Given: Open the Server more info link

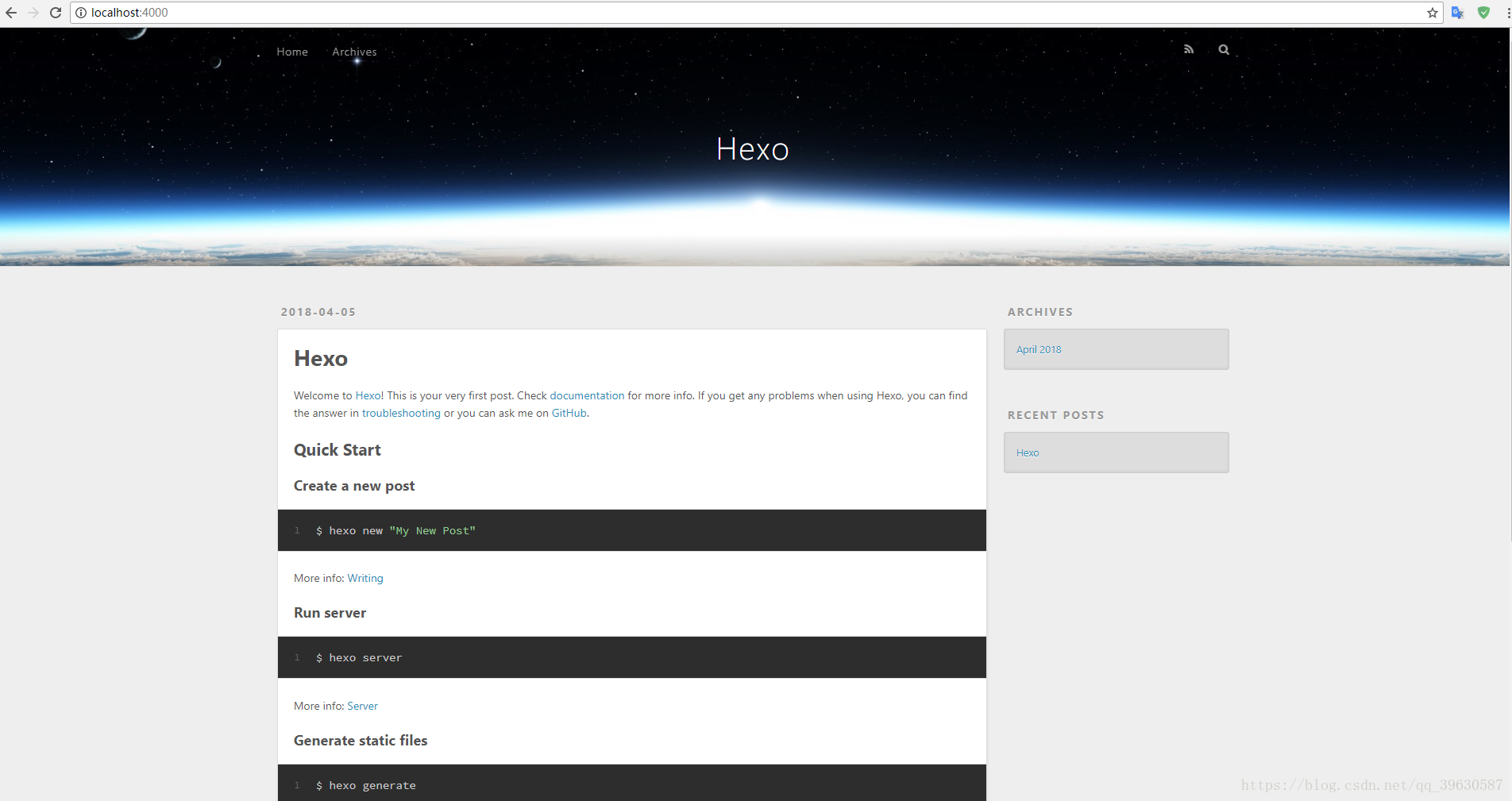Looking at the screenshot, I should [362, 706].
